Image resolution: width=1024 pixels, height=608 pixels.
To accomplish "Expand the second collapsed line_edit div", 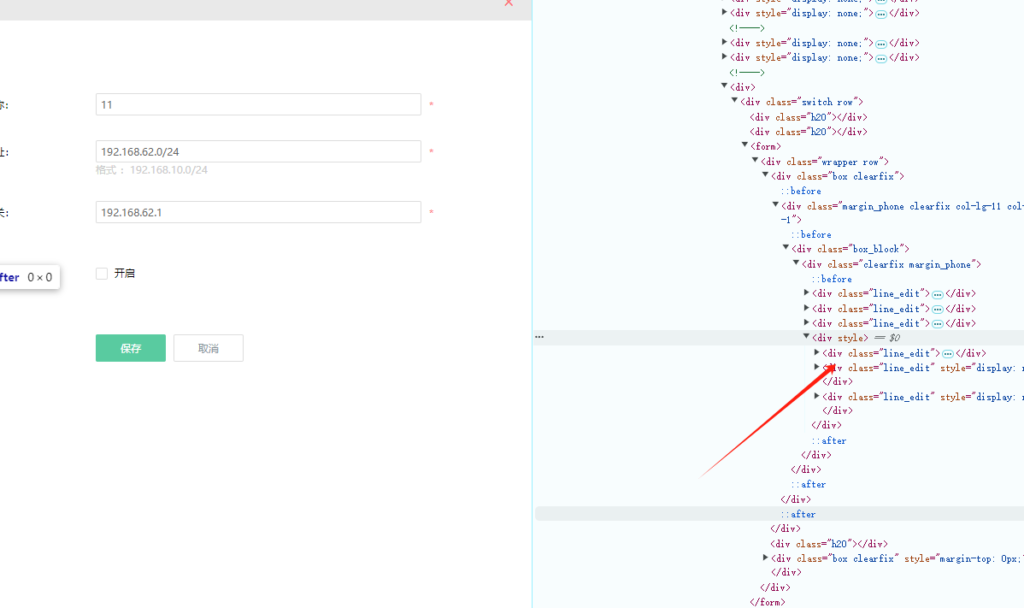I will point(807,308).
